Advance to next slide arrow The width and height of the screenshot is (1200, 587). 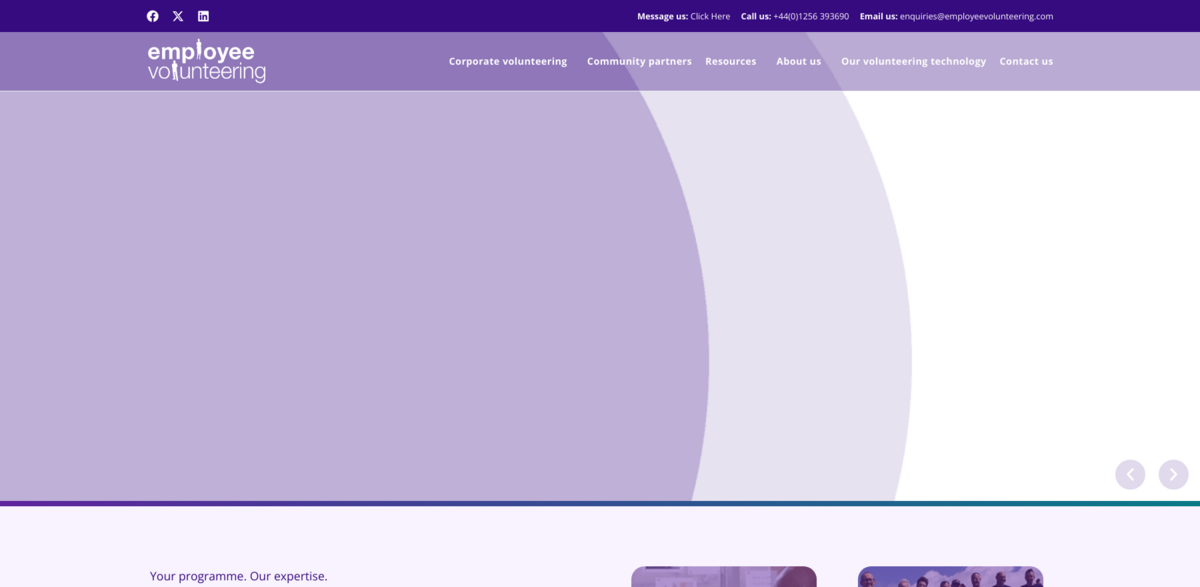1173,474
